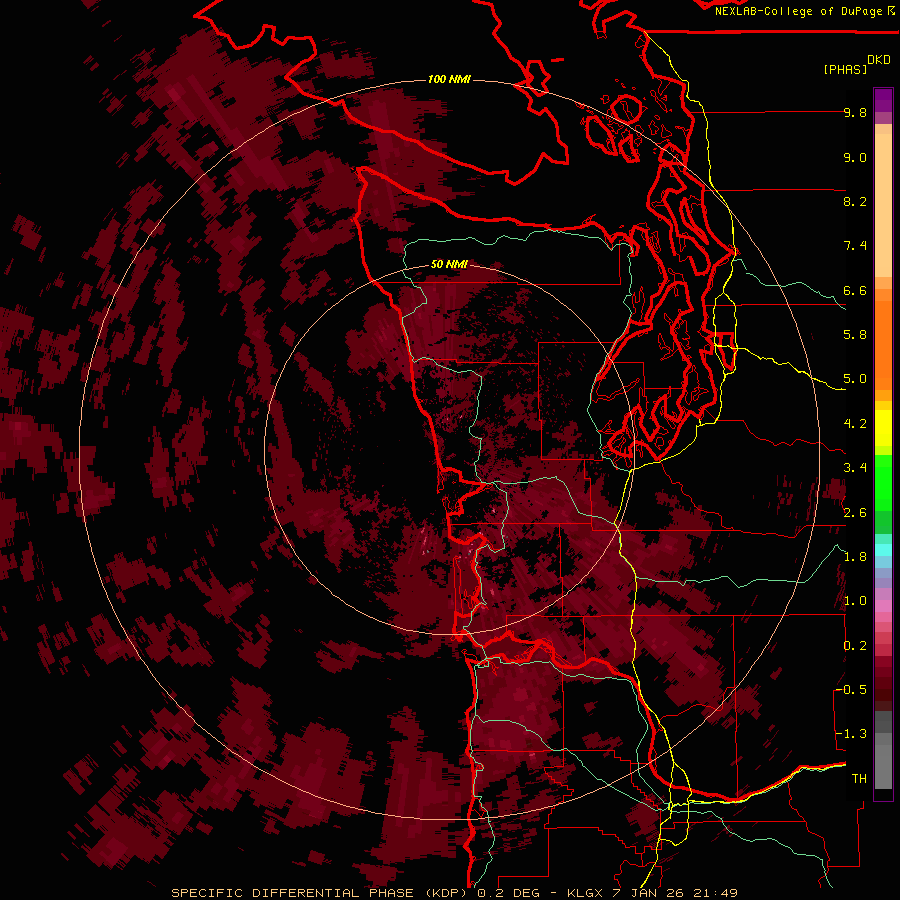The image size is (900, 900).
Task: Pick the bright green segment of the color bar
Action: (x=883, y=483)
